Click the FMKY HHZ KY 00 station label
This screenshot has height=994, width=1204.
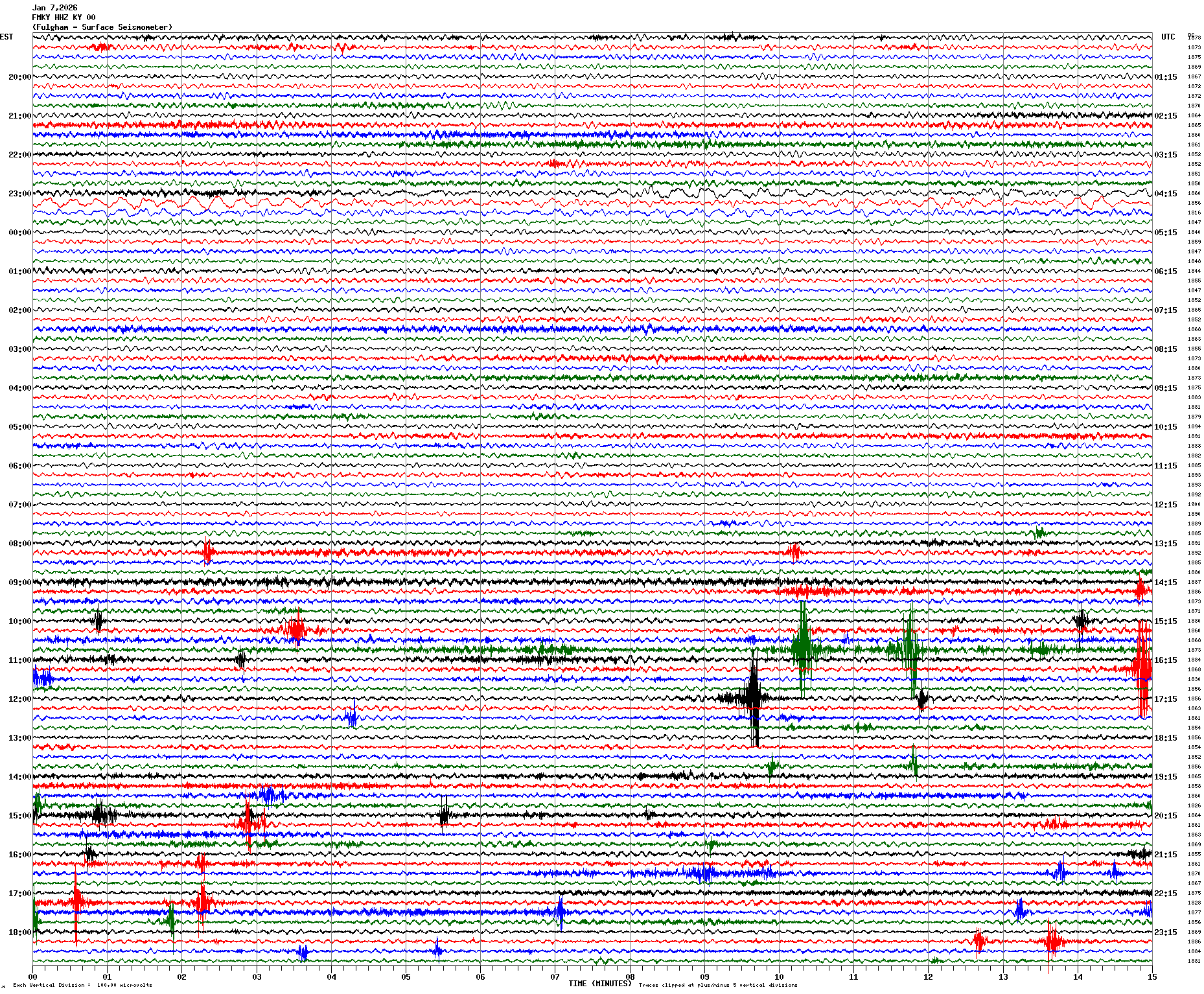[x=64, y=17]
